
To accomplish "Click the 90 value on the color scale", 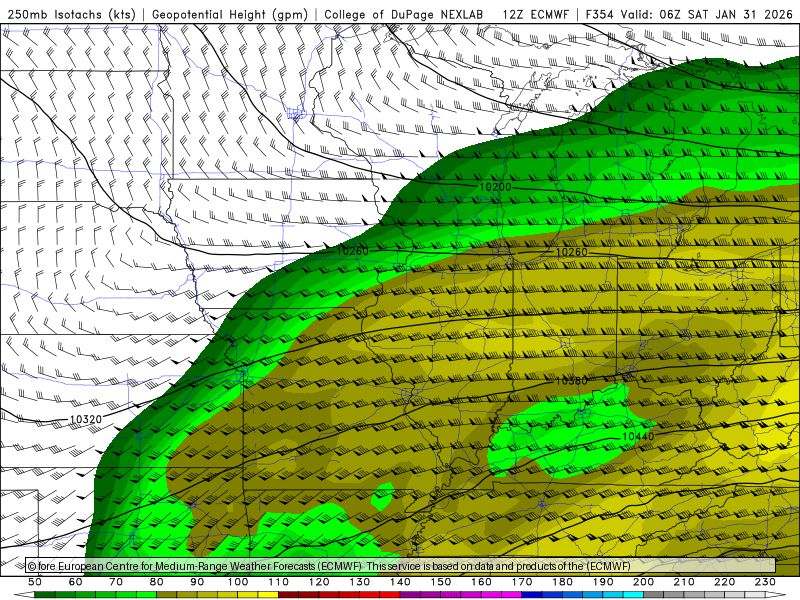I will [x=197, y=582].
